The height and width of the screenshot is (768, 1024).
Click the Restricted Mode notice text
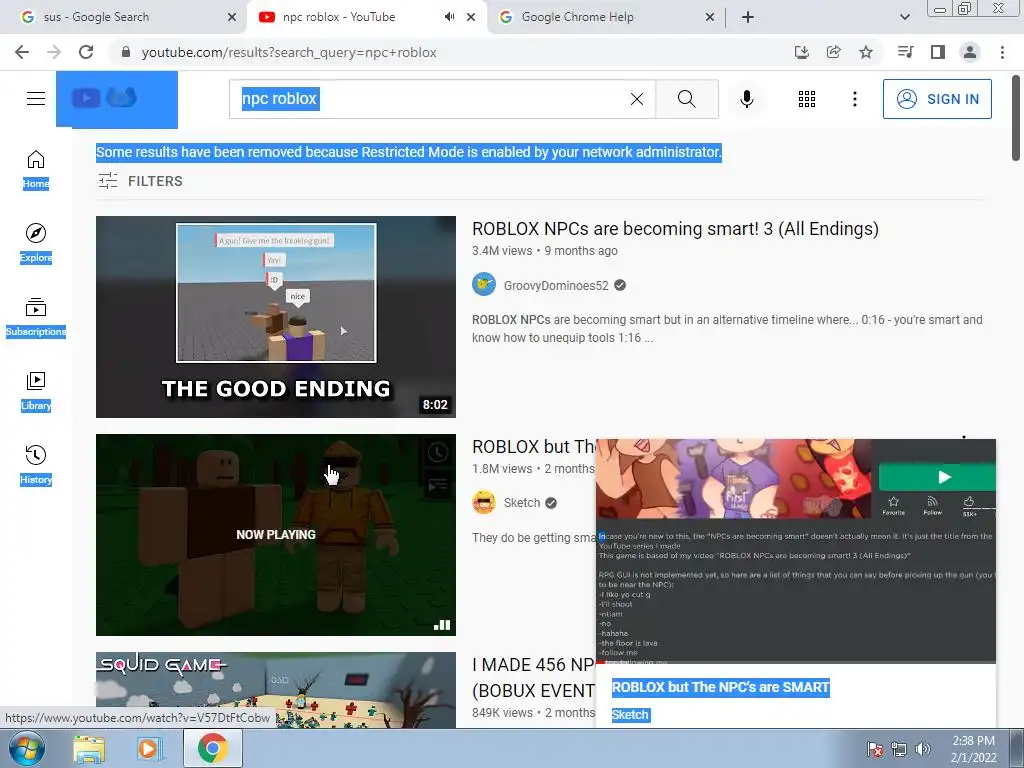(409, 152)
